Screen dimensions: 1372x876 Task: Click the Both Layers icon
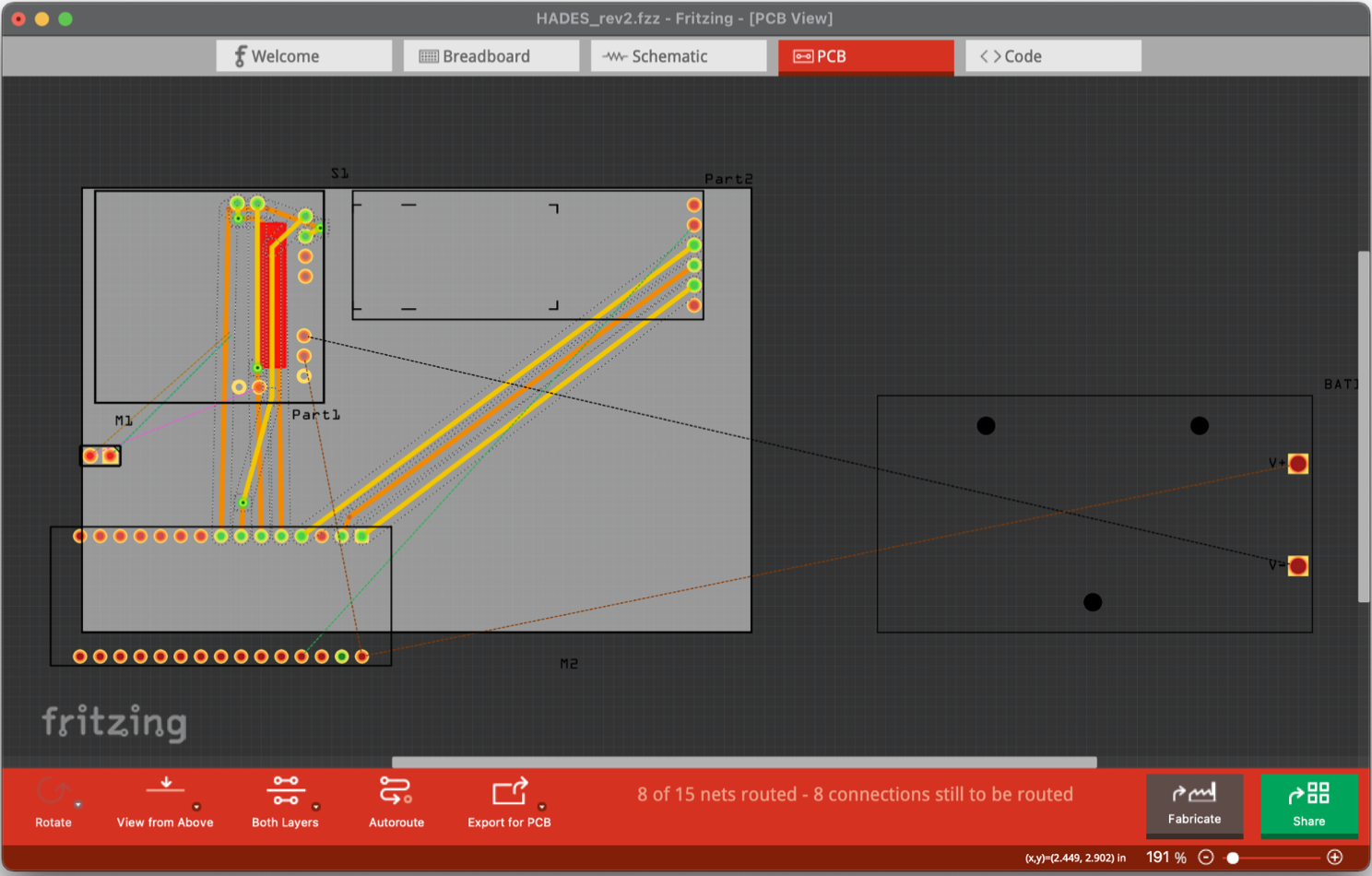(x=286, y=790)
